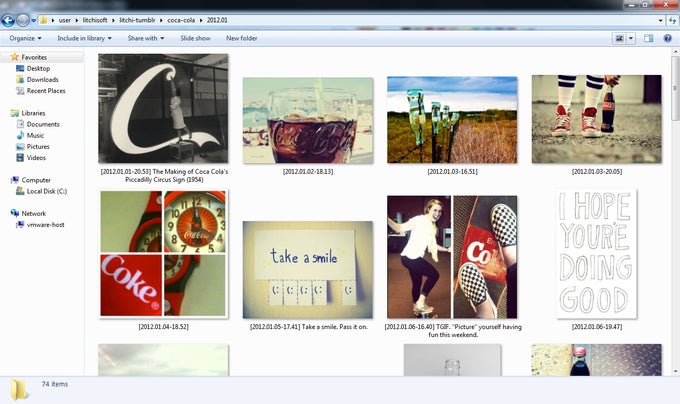
Task: Click the Local Disk drive icon
Action: [20, 191]
